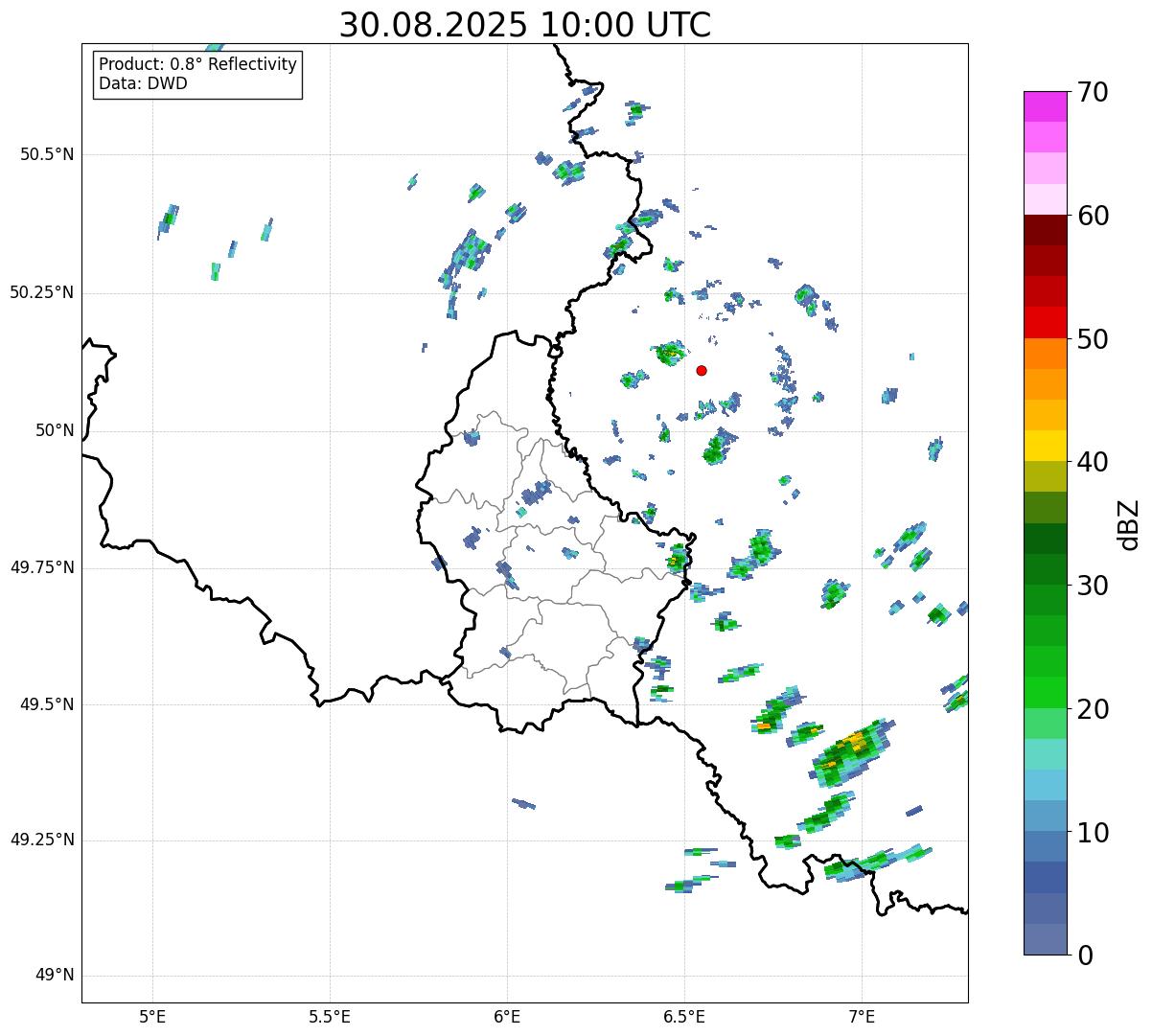
Task: Click the pale pink colorbar swatch above 60
Action: [x=1046, y=199]
